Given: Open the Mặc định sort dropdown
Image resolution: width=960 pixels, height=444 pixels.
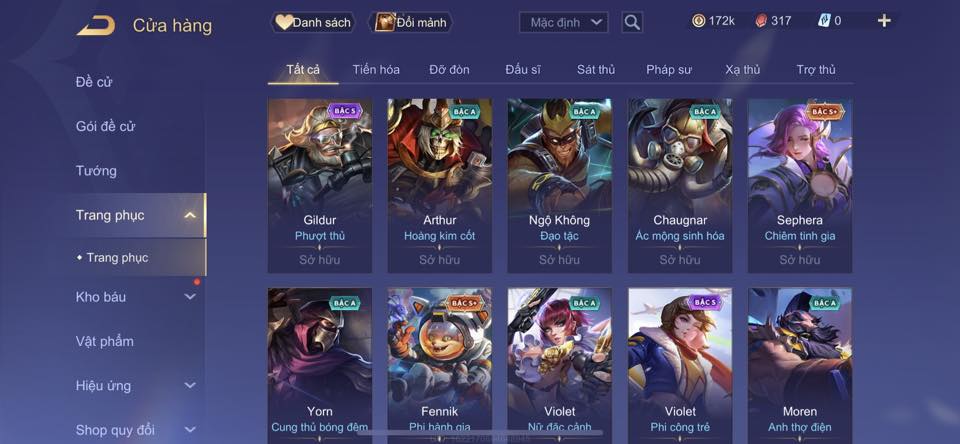Looking at the screenshot, I should pos(563,23).
